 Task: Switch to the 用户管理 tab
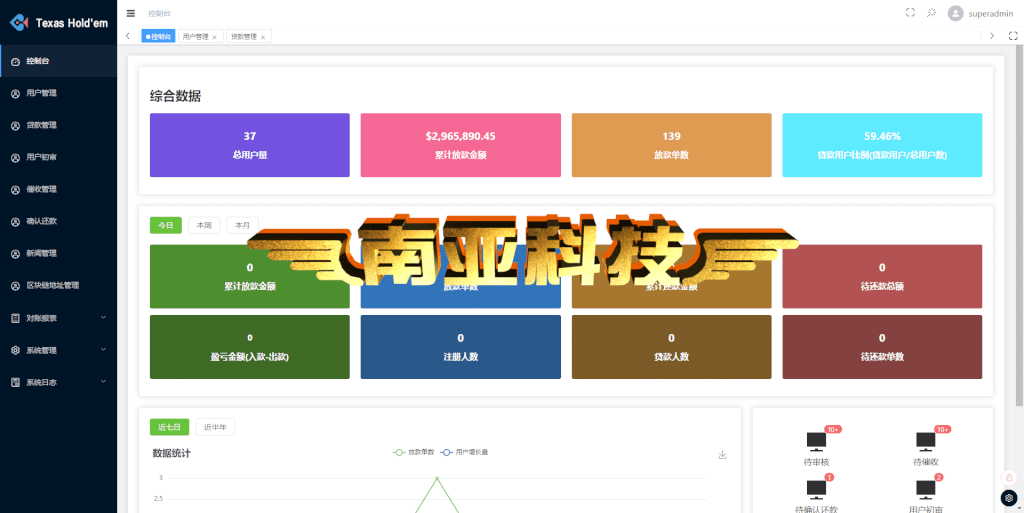point(196,37)
